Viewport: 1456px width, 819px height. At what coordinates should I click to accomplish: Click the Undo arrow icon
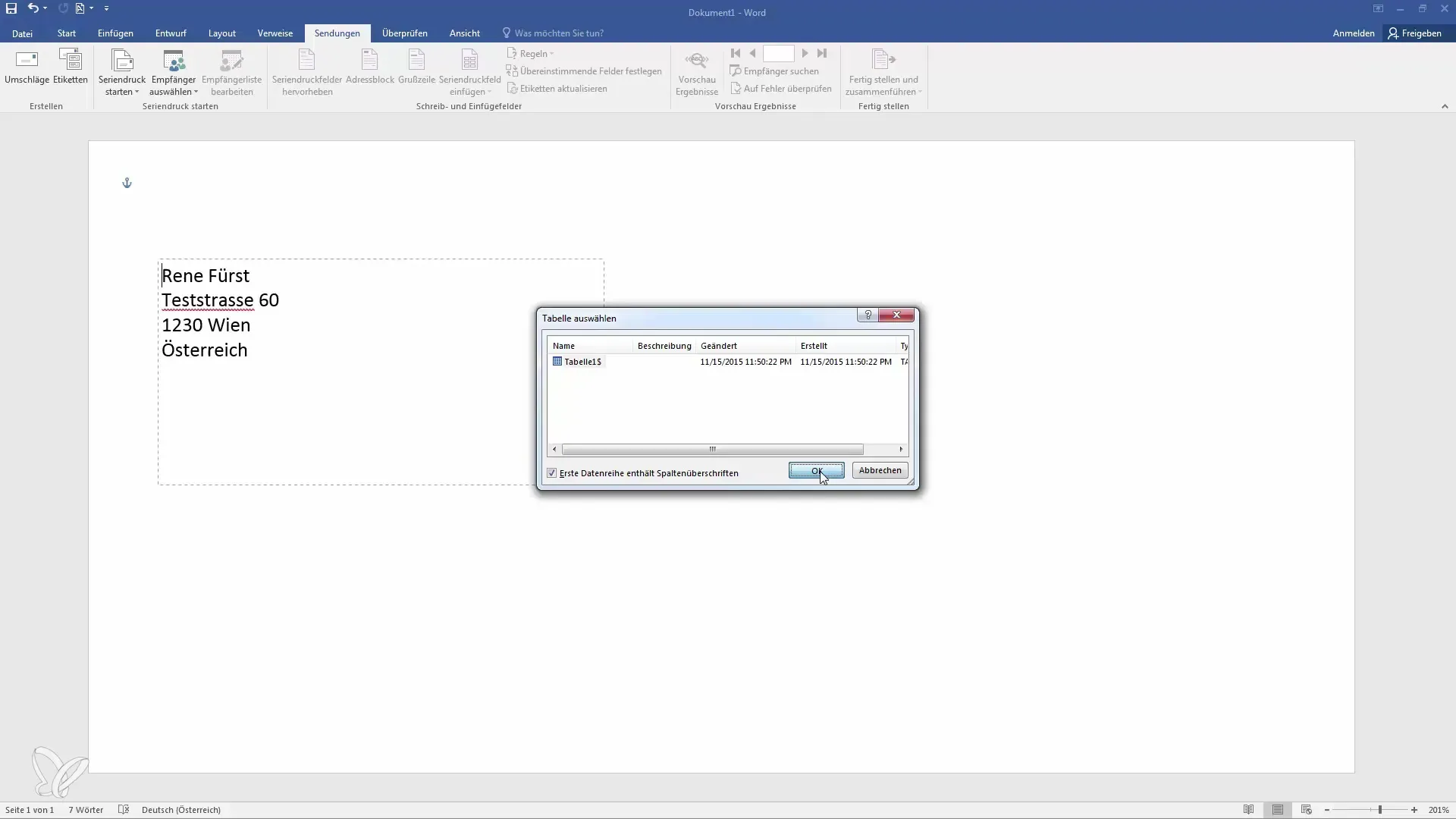33,8
